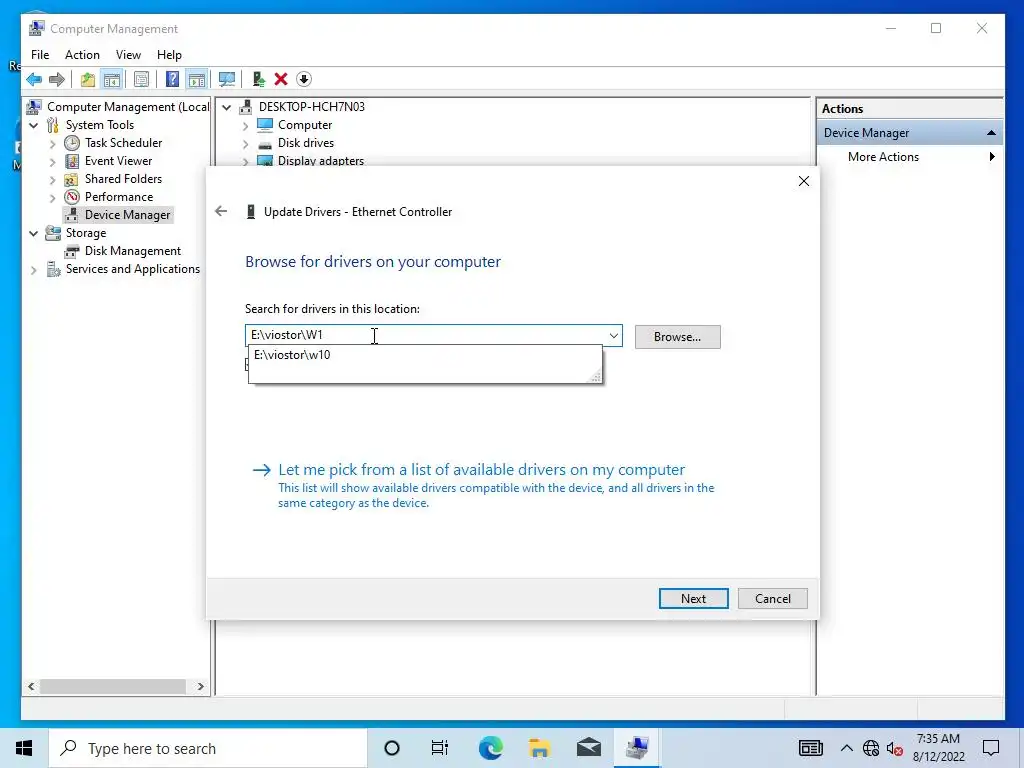Image resolution: width=1024 pixels, height=768 pixels.
Task: Click Computer monitor icon in device list
Action: (x=264, y=125)
